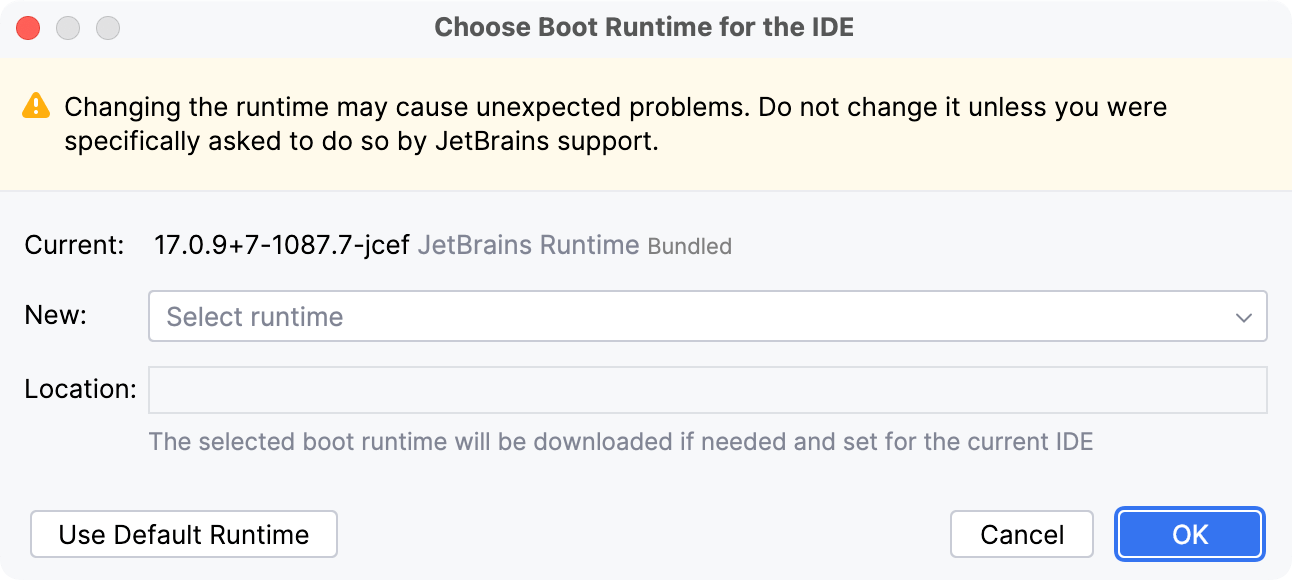Viewport: 1292px width, 580px height.
Task: Click the orange warning triangle icon
Action: point(37,107)
